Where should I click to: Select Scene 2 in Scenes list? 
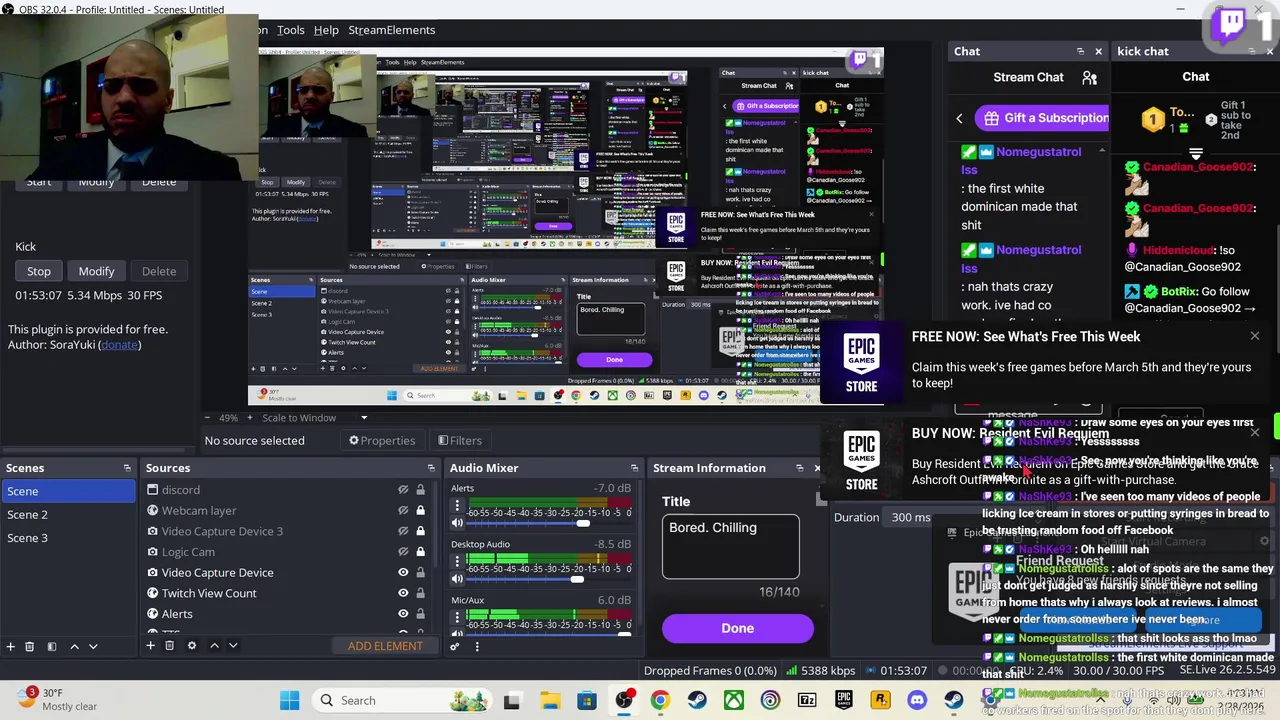[68, 514]
